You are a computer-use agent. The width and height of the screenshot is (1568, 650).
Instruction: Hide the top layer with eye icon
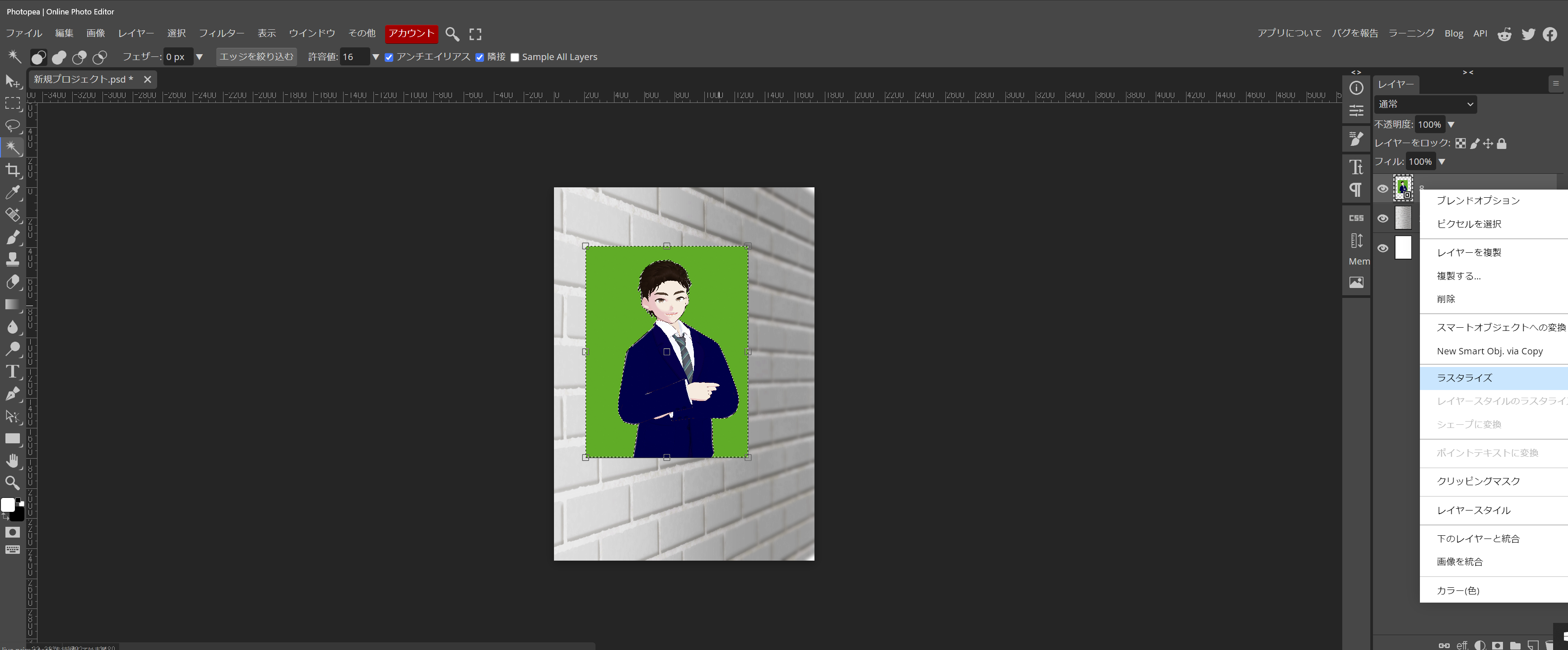pos(1383,189)
